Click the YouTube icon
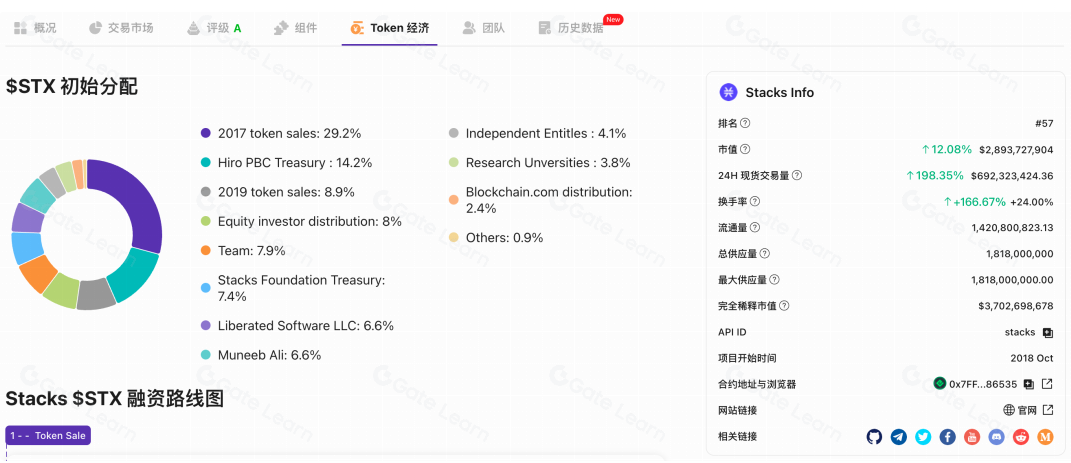 [x=972, y=437]
